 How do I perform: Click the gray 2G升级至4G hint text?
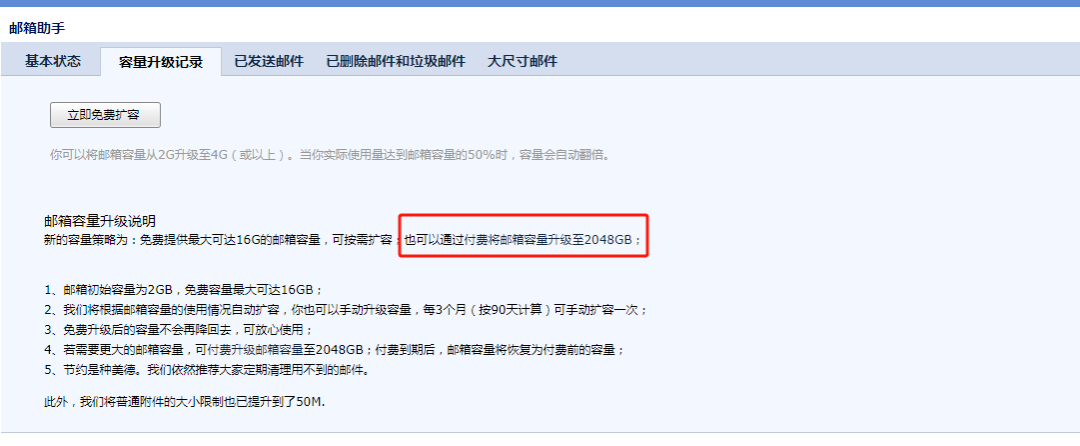331,154
